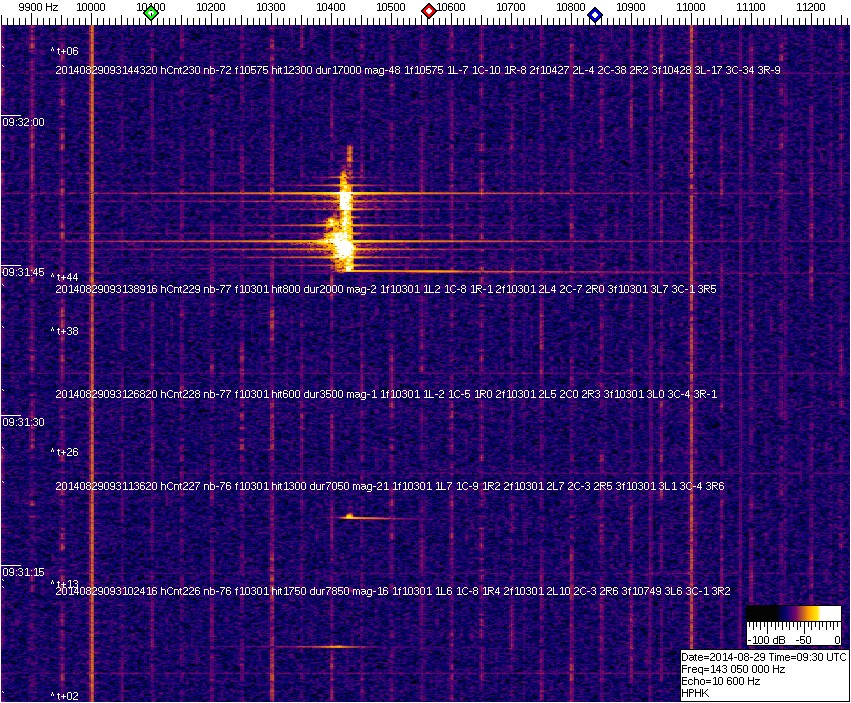The width and height of the screenshot is (851, 703).
Task: Click the t+44 time marker
Action: pyautogui.click(x=66, y=277)
